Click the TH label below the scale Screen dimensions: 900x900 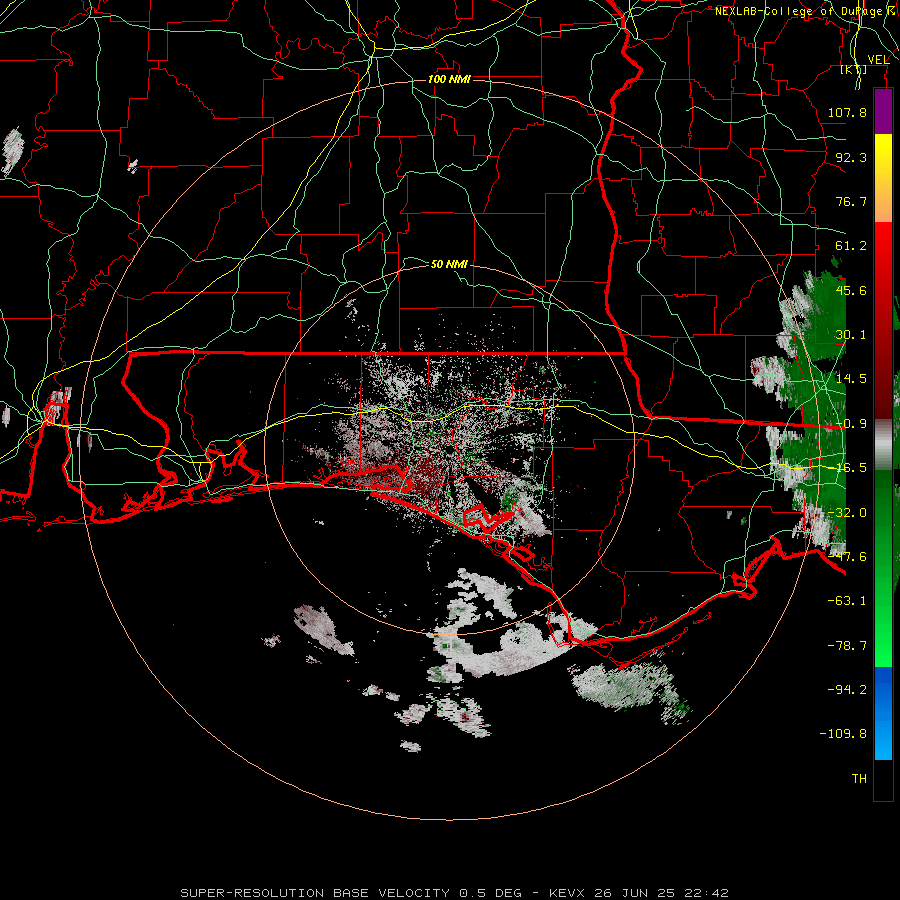coord(859,779)
